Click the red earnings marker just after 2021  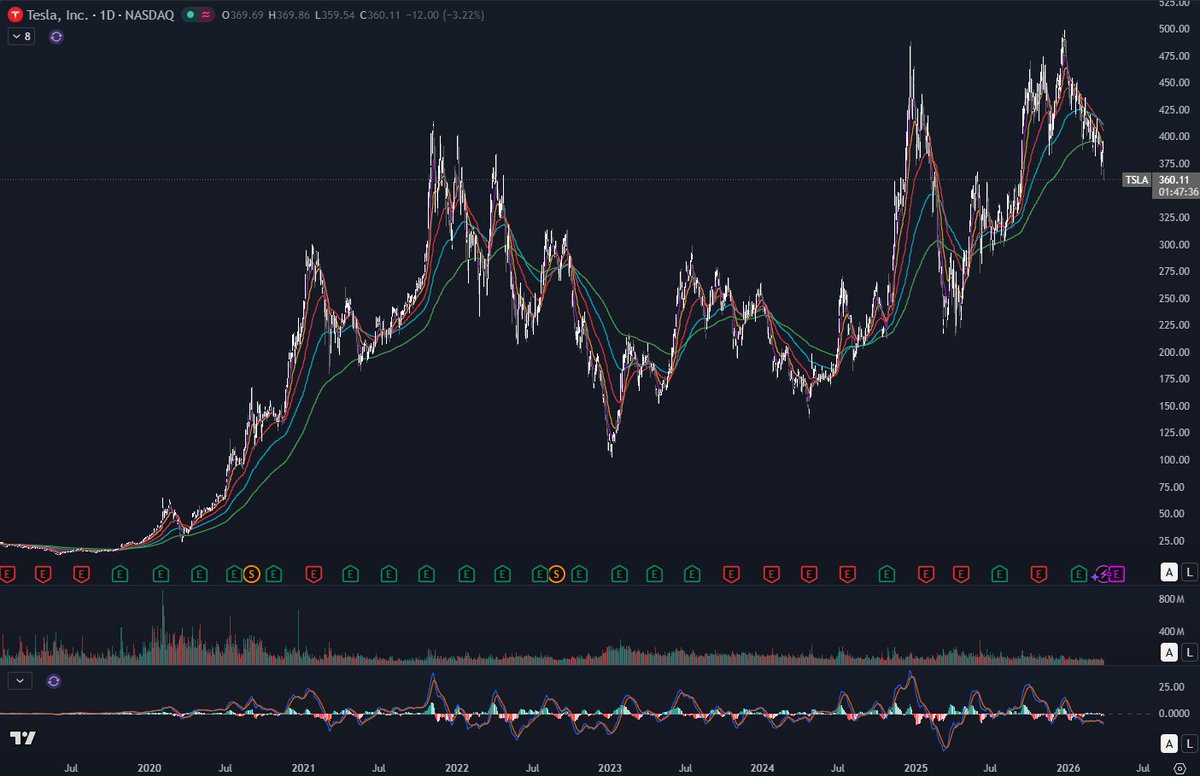click(313, 573)
